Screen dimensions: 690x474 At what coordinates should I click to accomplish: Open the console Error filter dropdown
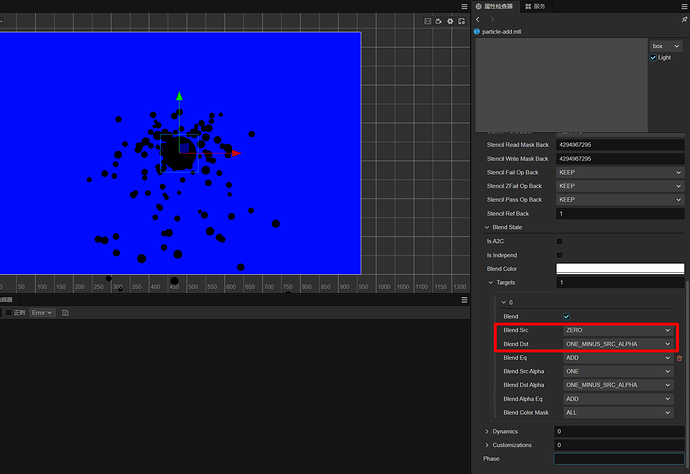click(42, 312)
